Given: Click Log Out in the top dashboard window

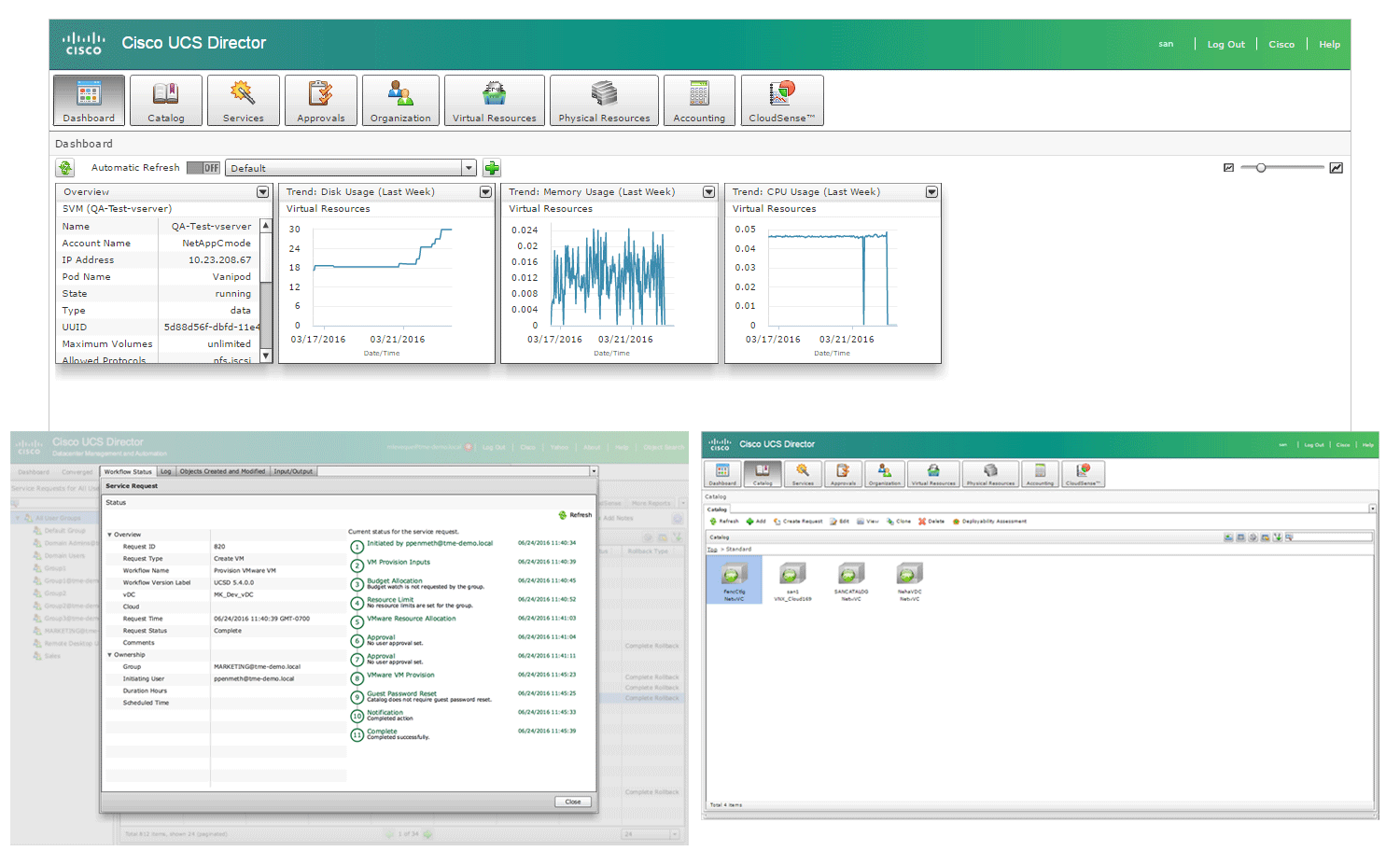Looking at the screenshot, I should 1225,44.
